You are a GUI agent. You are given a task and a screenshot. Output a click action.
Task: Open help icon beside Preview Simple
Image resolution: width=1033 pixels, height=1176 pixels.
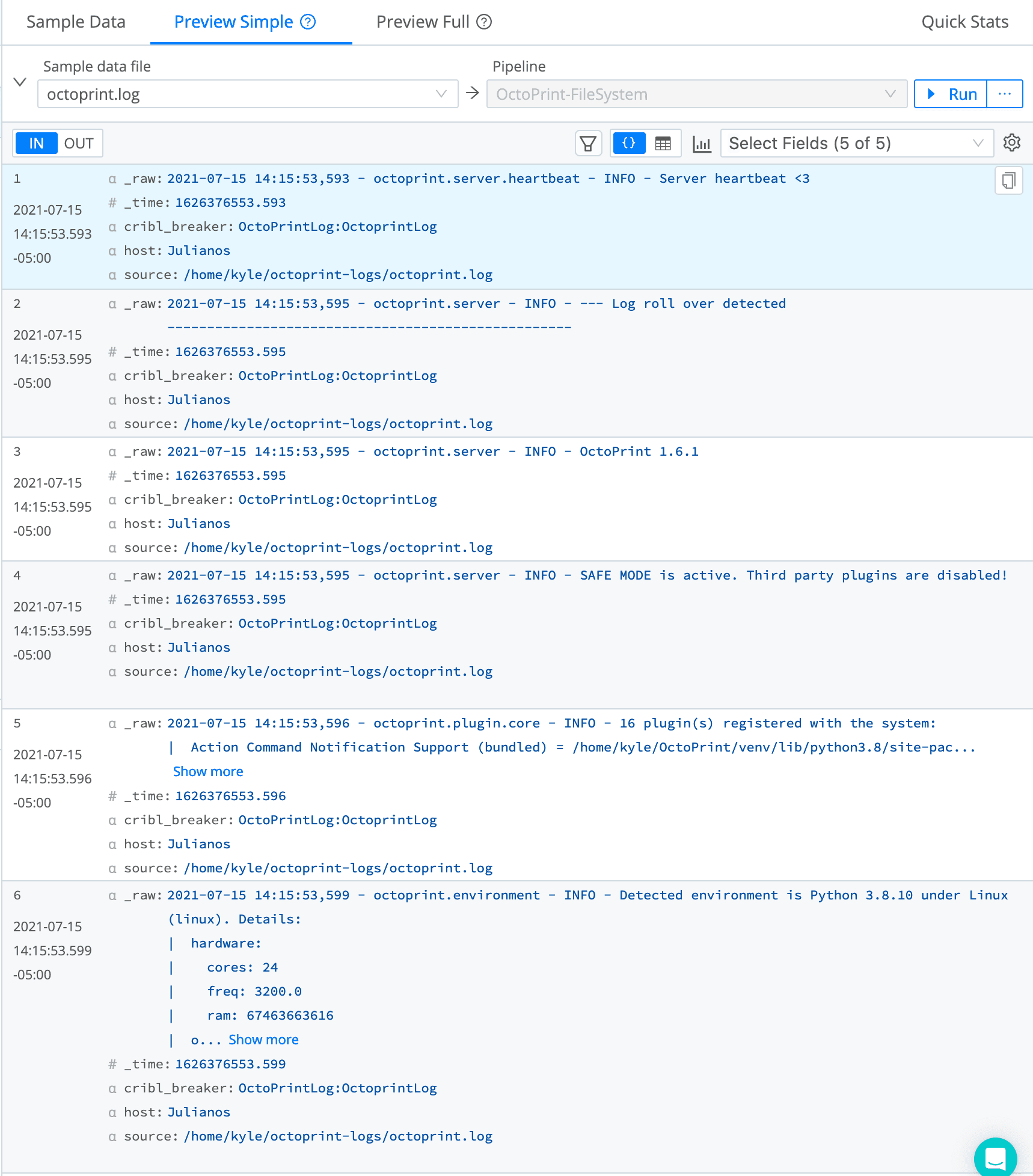[308, 22]
